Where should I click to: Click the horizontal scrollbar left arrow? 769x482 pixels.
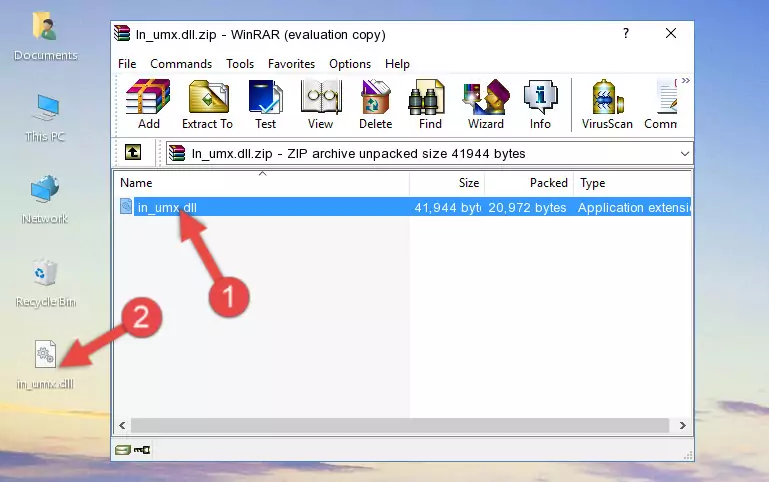coord(122,426)
